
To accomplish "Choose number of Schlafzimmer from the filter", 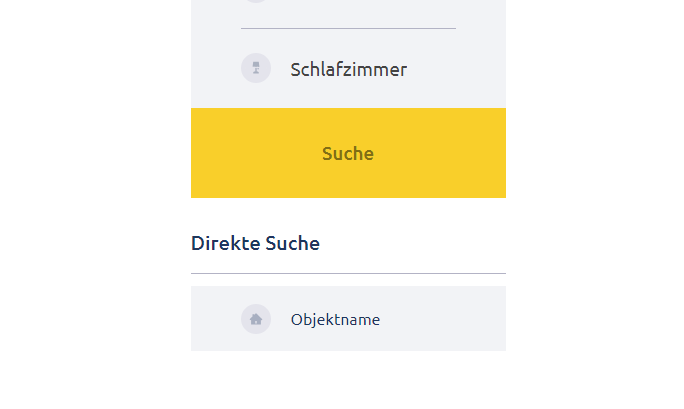I will pos(348,68).
